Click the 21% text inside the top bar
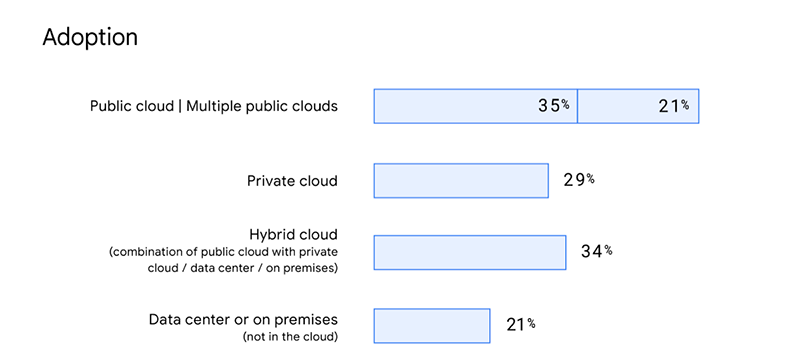The height and width of the screenshot is (363, 800). 673,106
